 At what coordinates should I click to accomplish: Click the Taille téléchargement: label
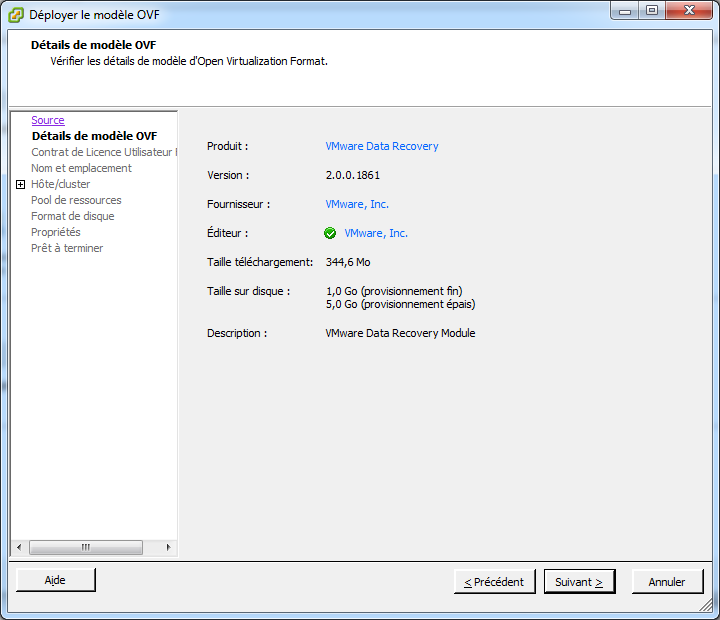(x=260, y=262)
